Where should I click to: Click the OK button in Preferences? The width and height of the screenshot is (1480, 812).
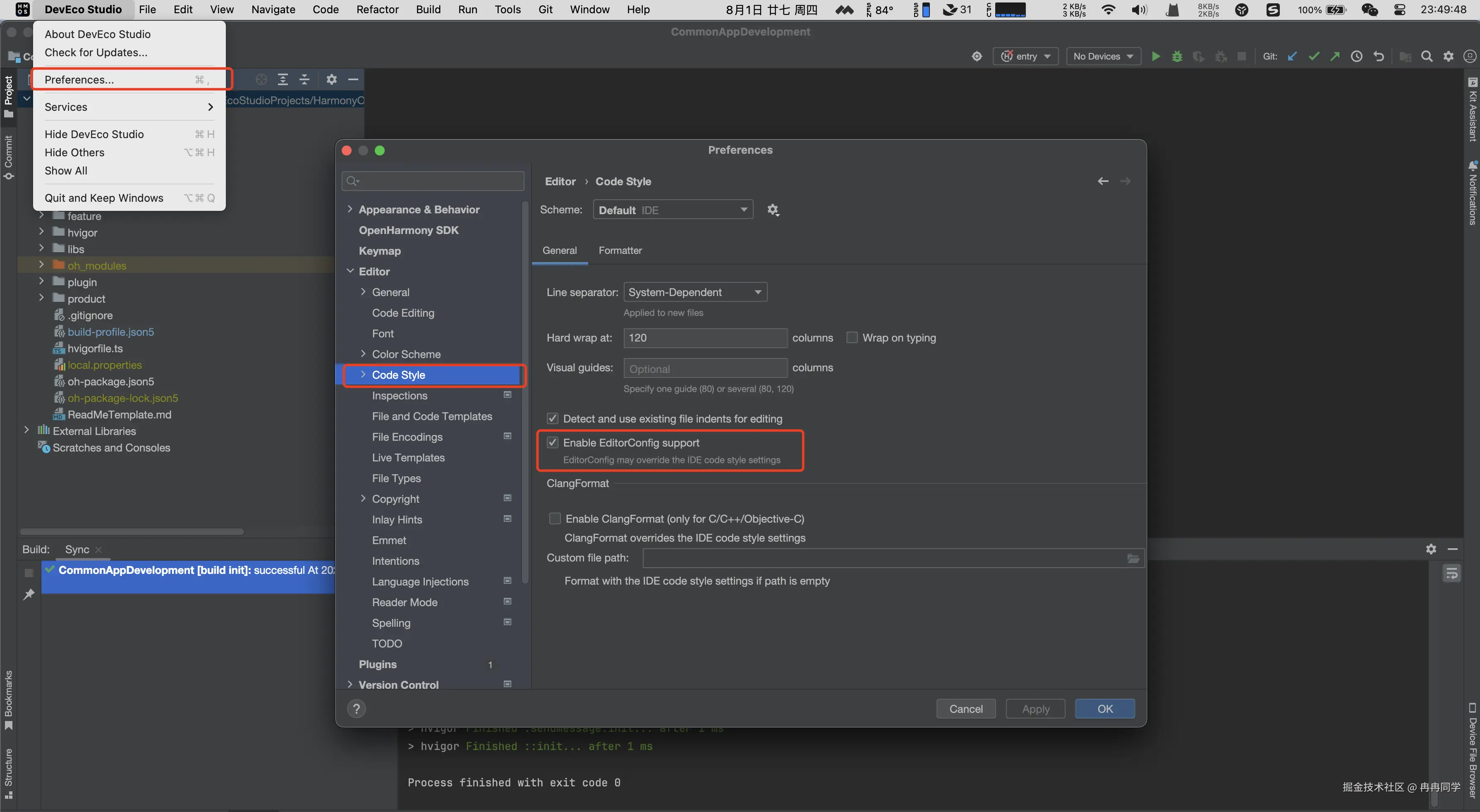point(1104,709)
